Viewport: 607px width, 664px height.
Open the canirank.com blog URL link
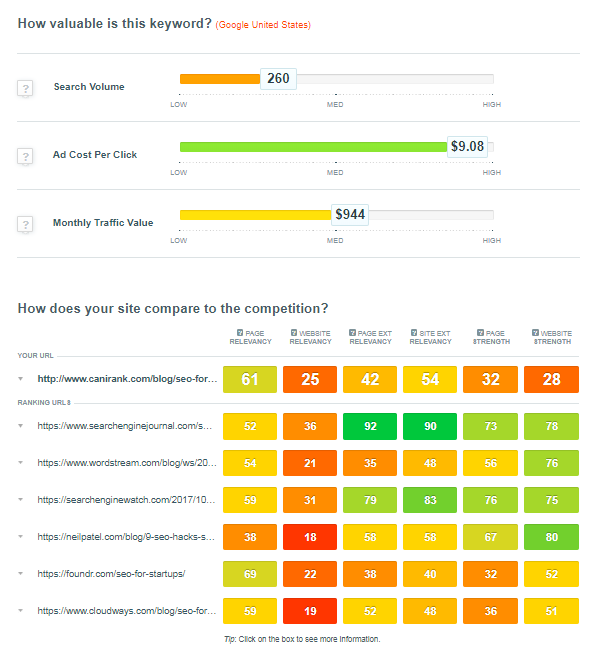[x=127, y=379]
